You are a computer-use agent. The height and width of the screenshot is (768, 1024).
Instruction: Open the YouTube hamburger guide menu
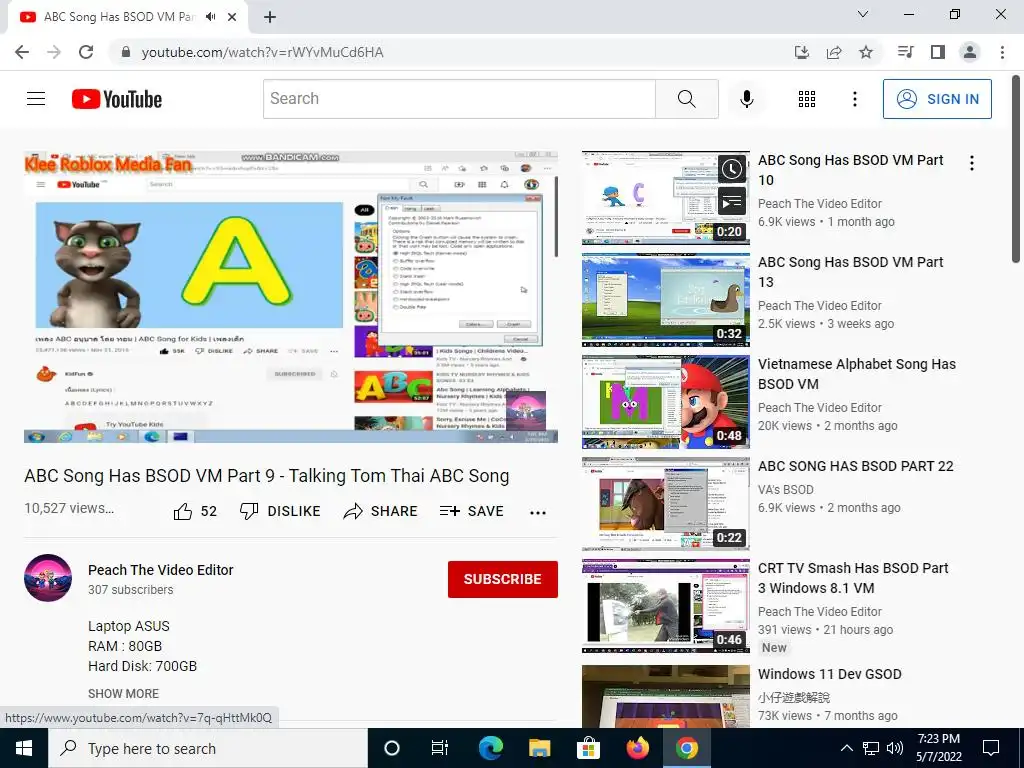pos(36,99)
